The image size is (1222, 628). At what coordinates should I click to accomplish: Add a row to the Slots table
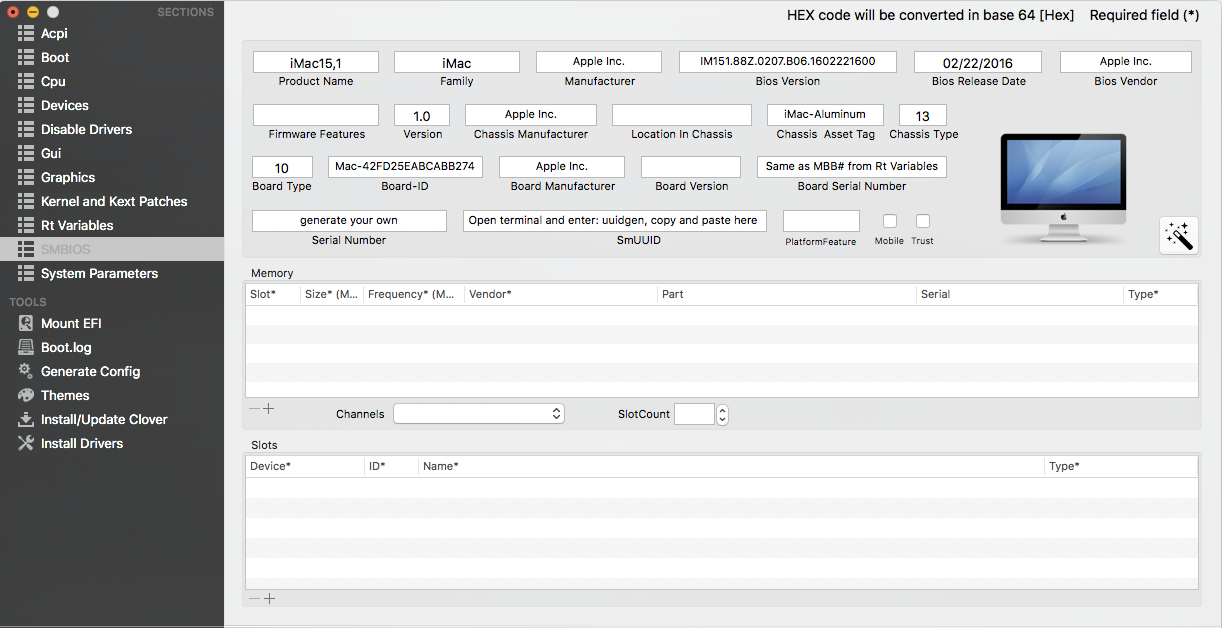(x=269, y=598)
